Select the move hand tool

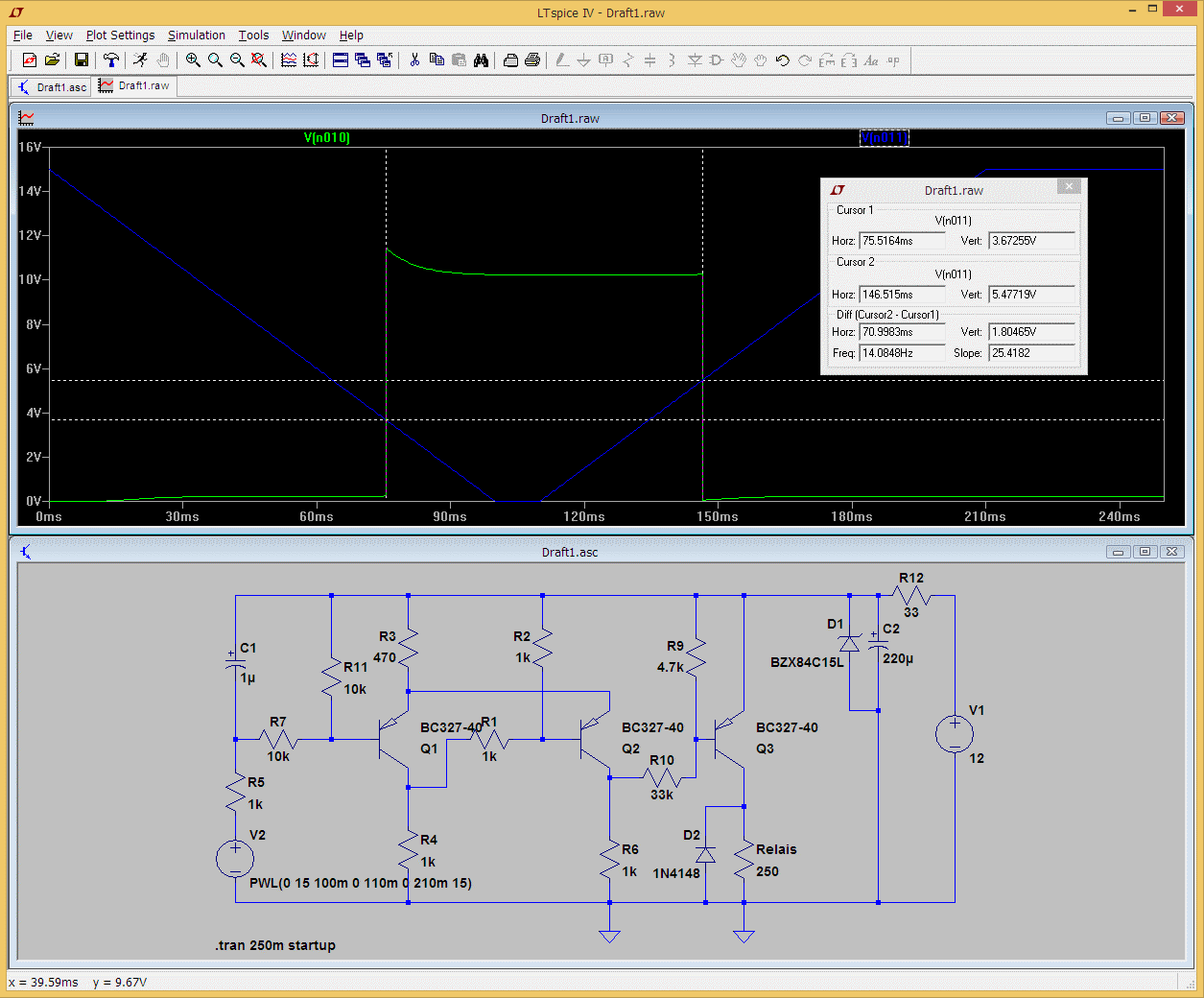739,59
